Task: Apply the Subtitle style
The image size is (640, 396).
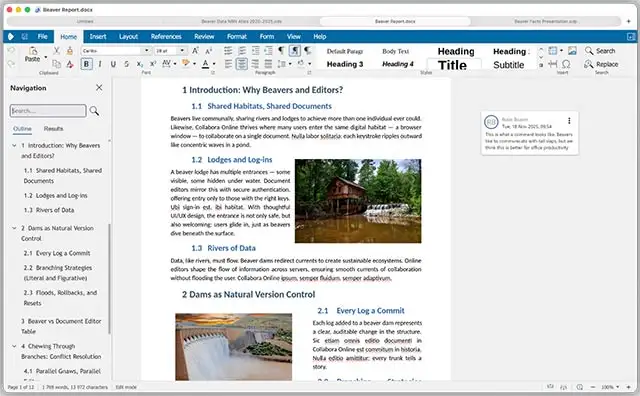Action: pos(509,65)
